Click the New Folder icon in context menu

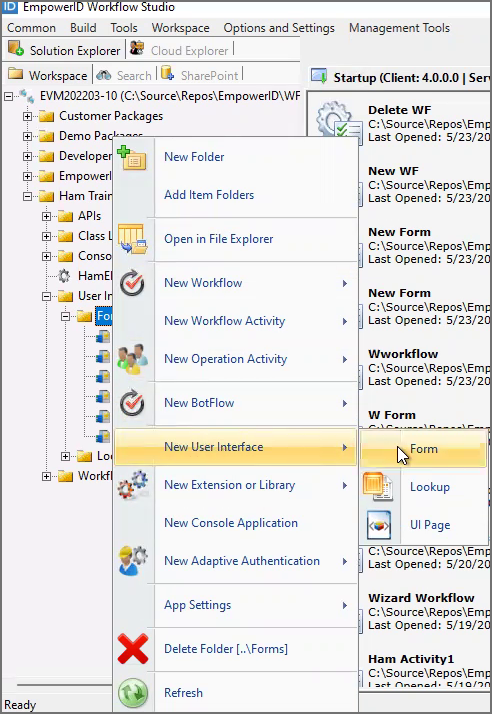click(x=132, y=158)
